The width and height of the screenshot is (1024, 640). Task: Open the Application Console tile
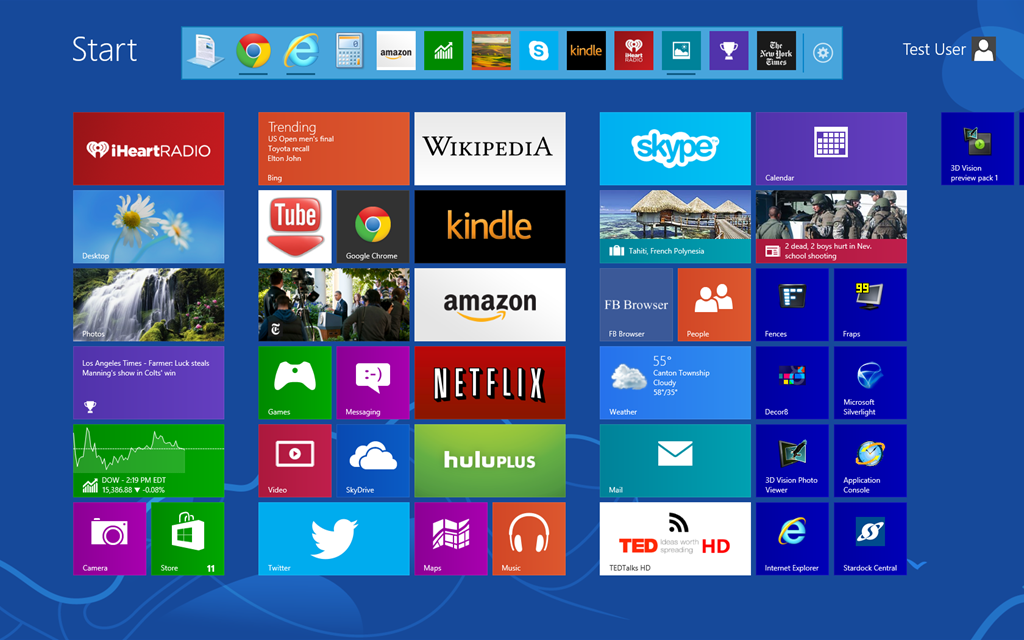871,461
